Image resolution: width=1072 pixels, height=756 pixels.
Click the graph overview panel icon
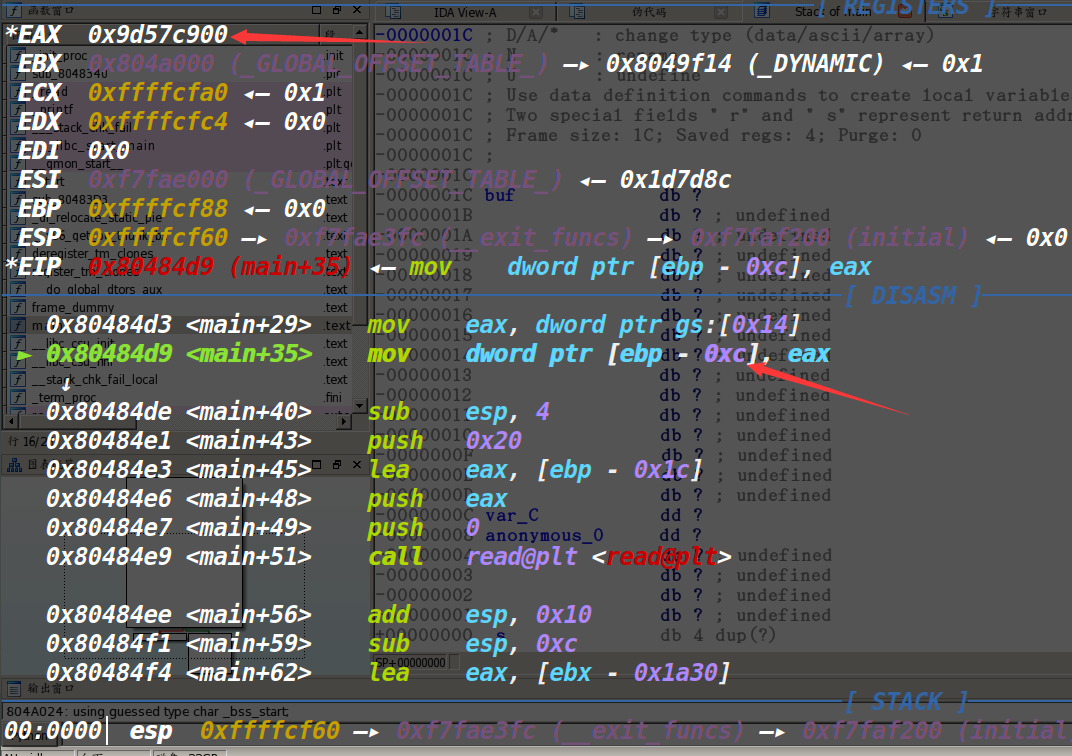[x=14, y=464]
